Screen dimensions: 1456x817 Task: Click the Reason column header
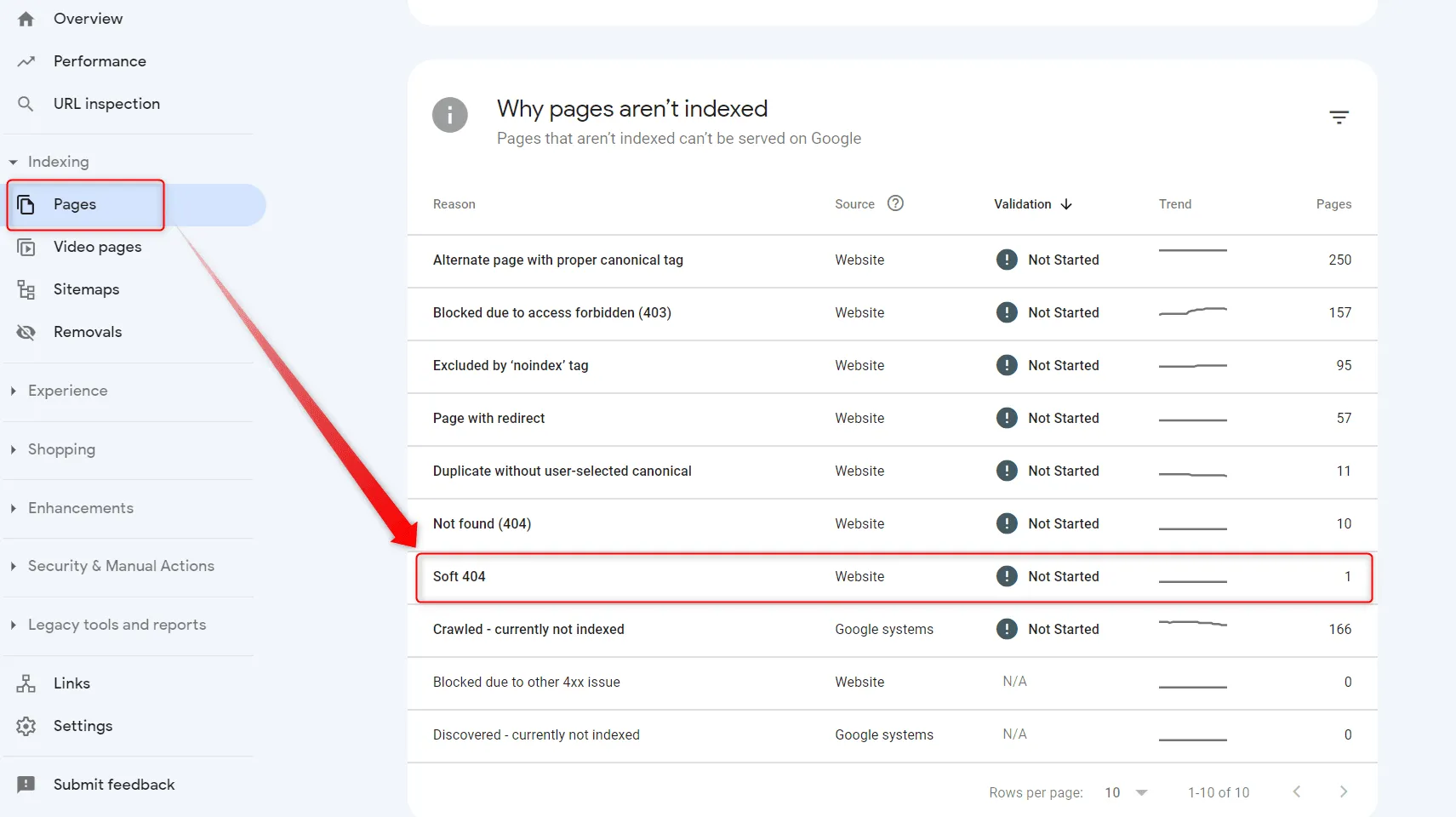pyautogui.click(x=454, y=204)
